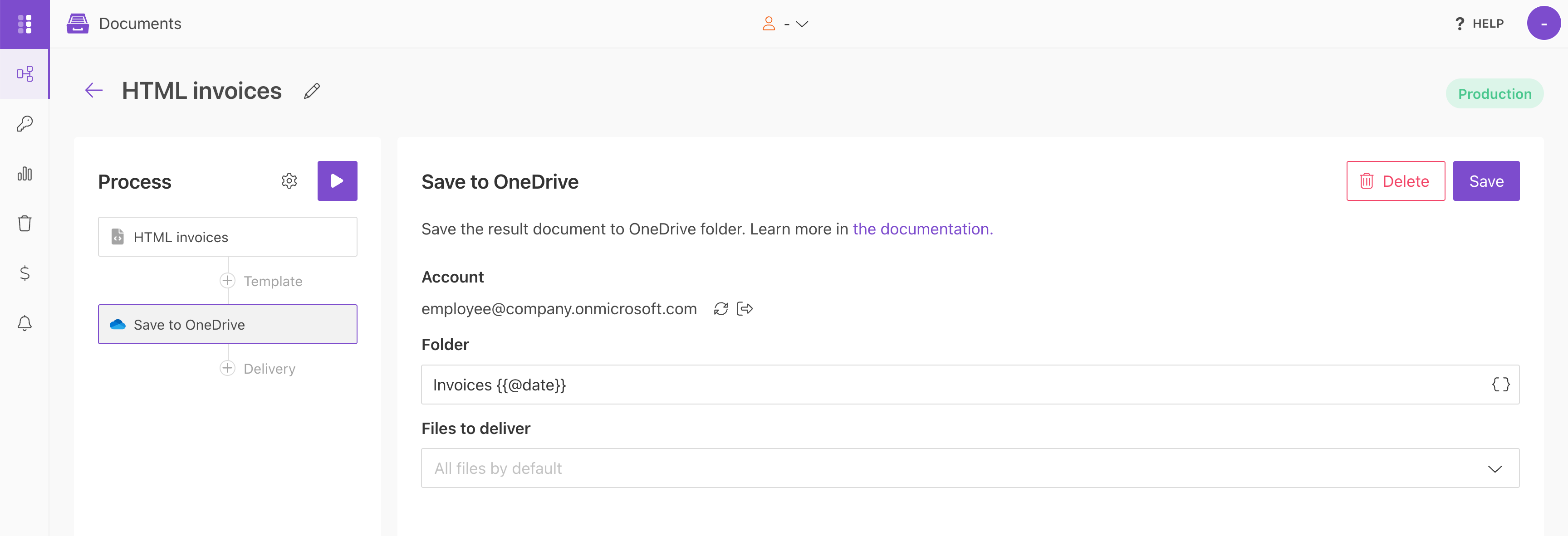Open the apps grid menu

click(x=24, y=24)
